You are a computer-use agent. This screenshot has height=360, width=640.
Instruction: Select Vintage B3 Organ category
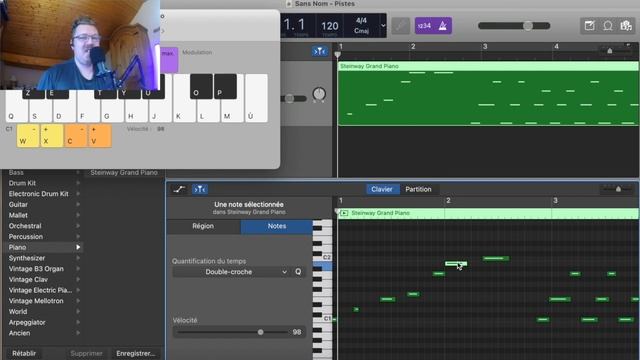[43, 269]
